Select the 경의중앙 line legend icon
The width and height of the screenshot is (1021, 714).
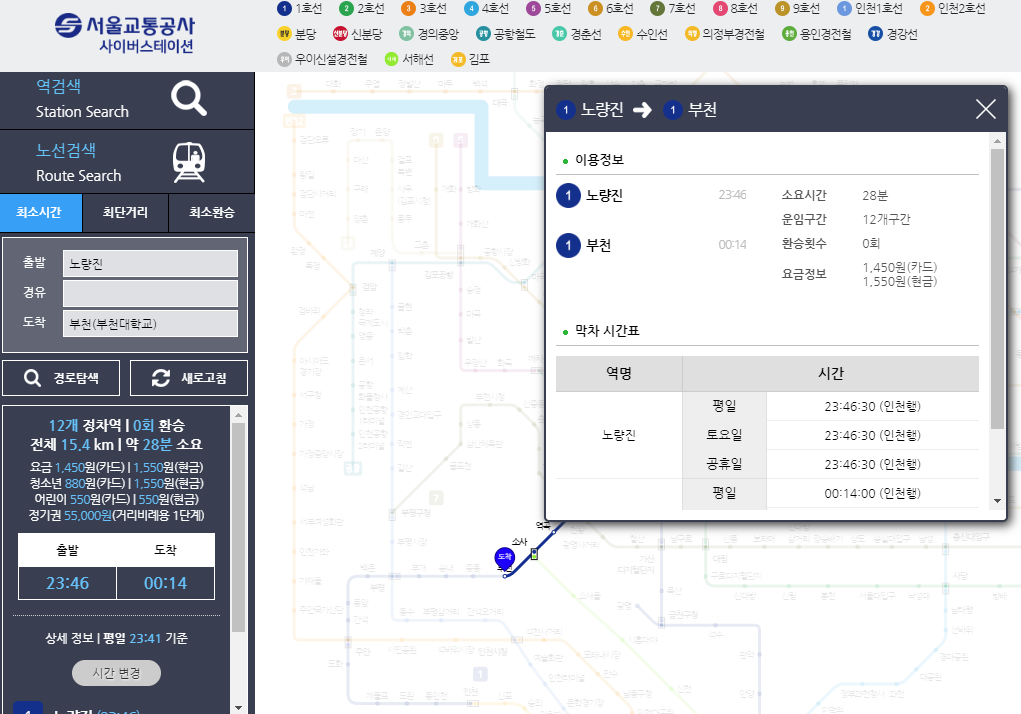tap(406, 34)
